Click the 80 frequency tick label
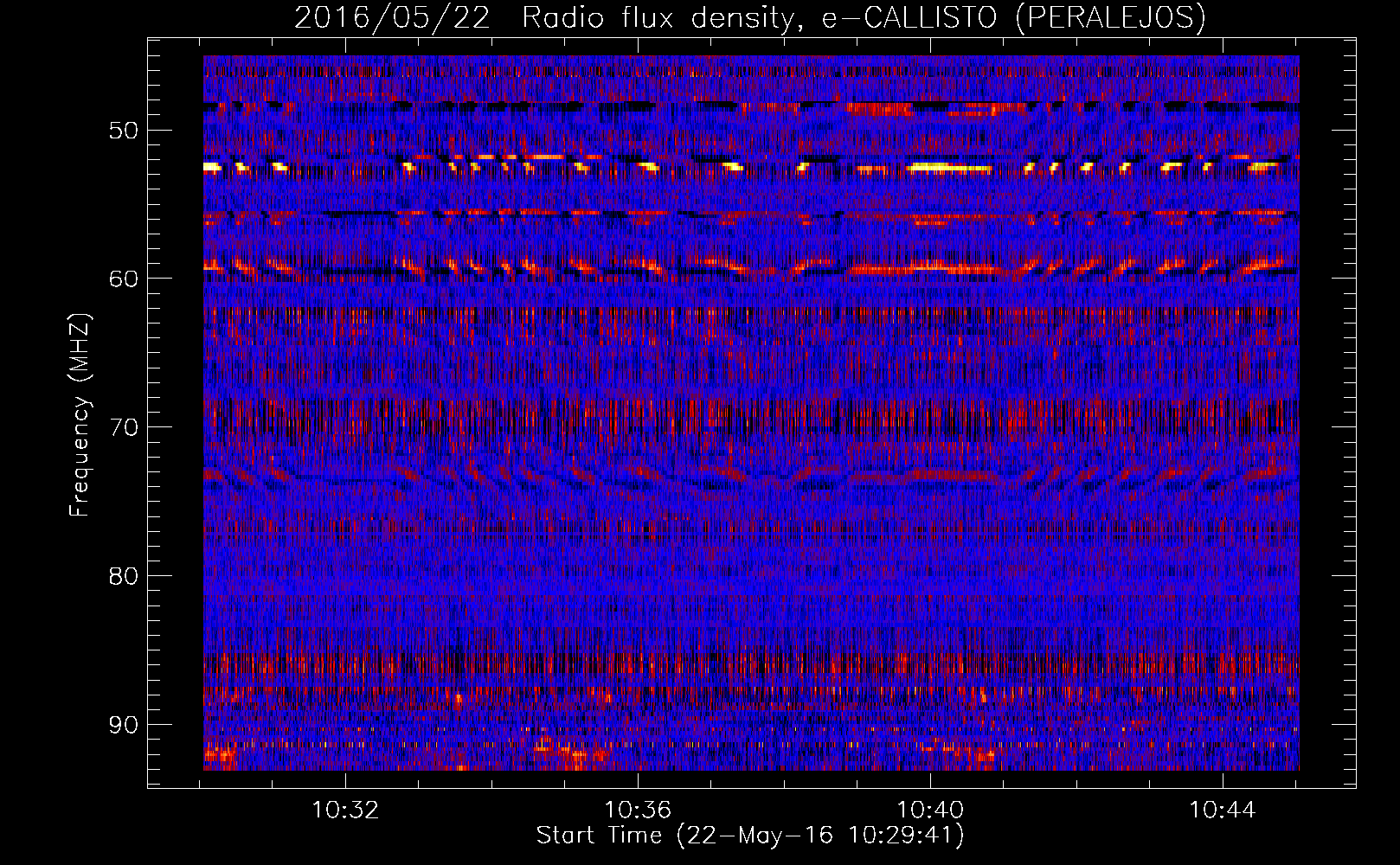The image size is (1400, 865). click(x=124, y=575)
